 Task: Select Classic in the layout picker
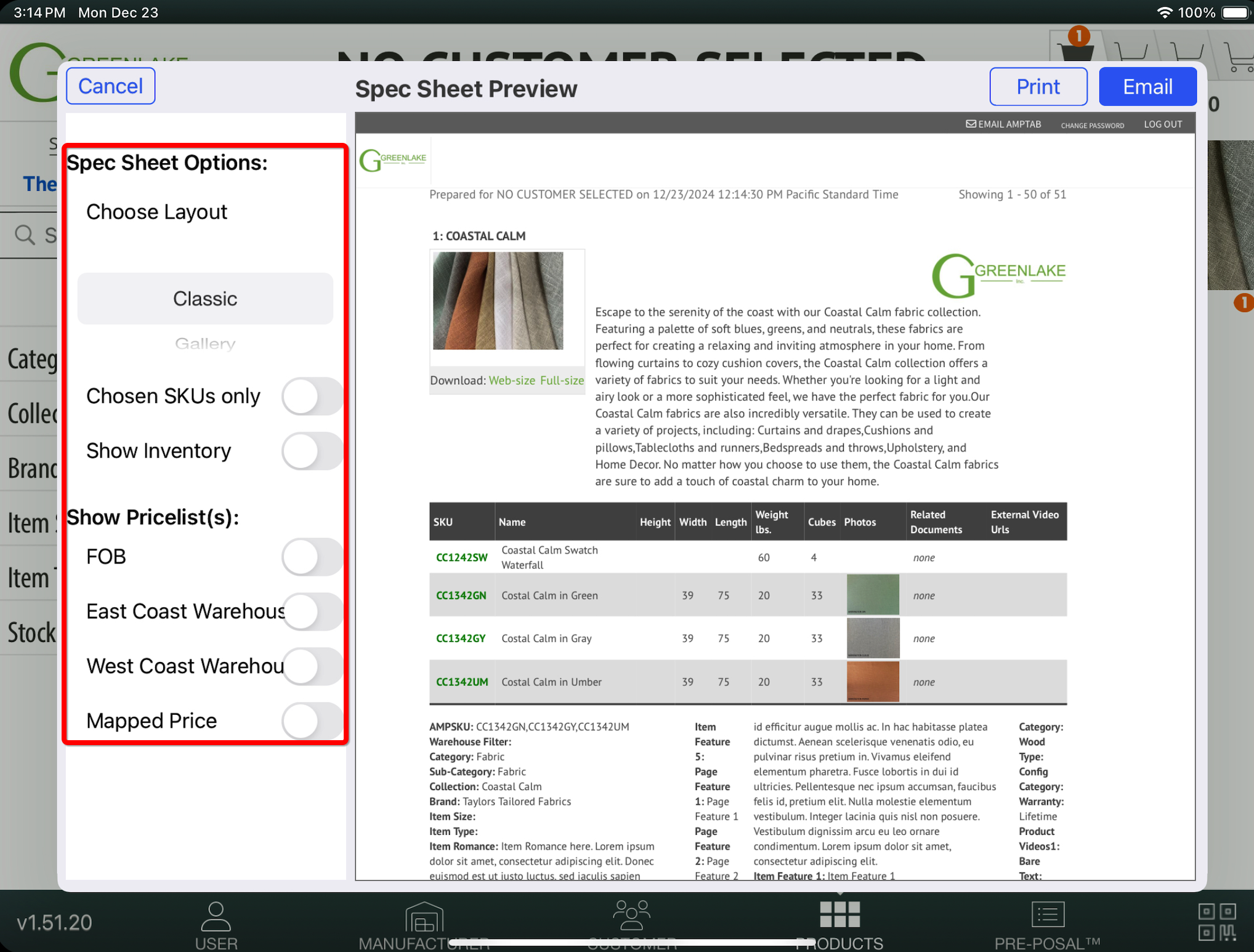205,299
